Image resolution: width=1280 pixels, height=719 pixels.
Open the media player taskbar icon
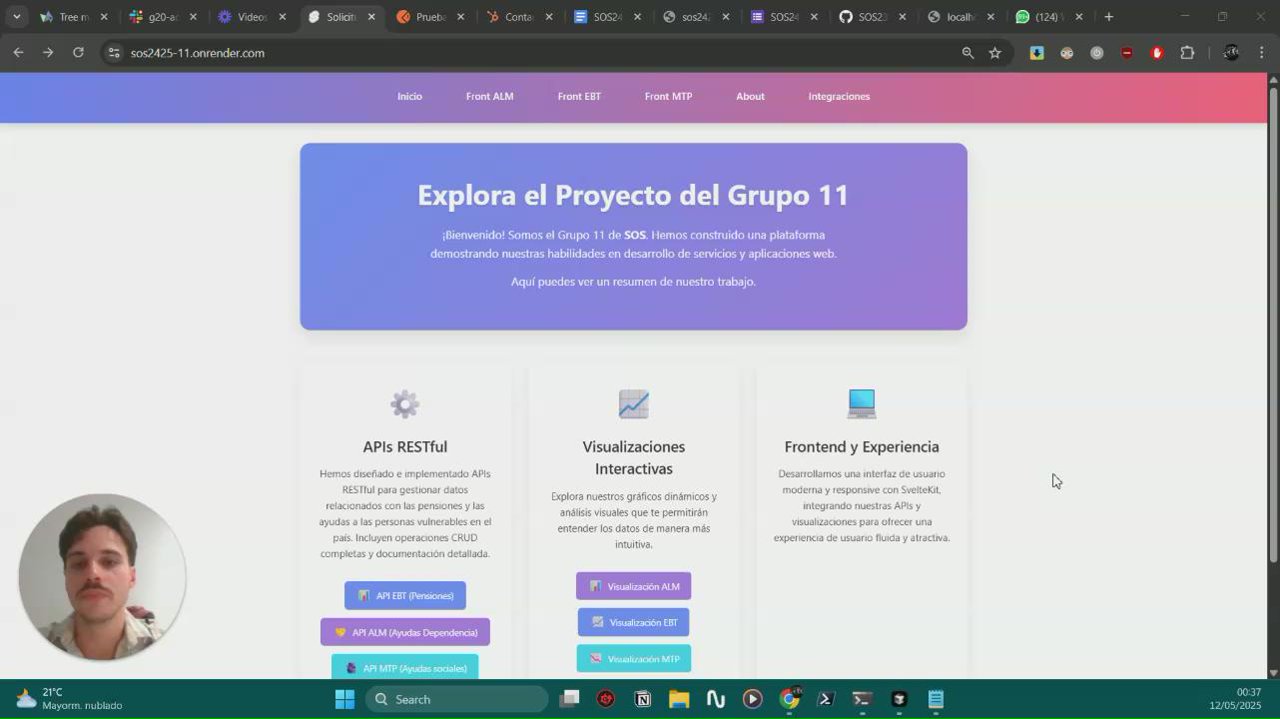(x=752, y=699)
